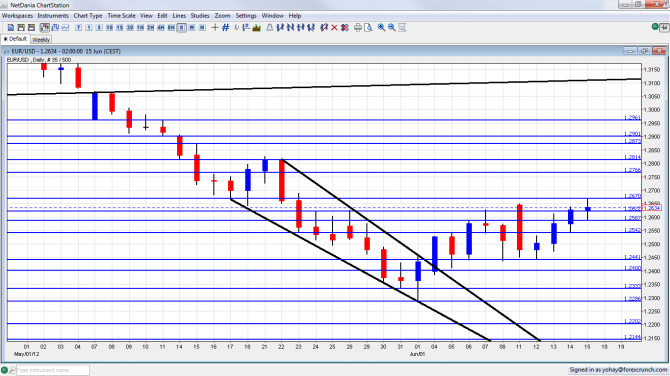The image size is (670, 376).
Task: Open the Window menu
Action: coord(273,15)
